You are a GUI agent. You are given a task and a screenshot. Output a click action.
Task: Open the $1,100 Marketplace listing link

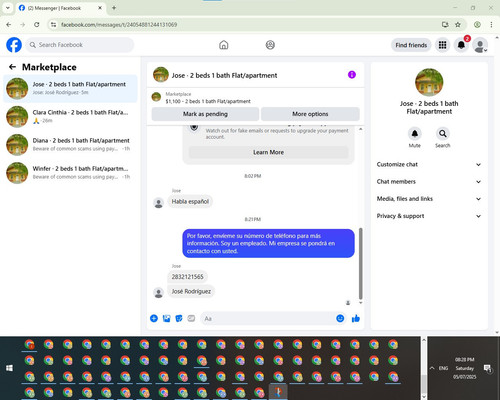coord(208,101)
